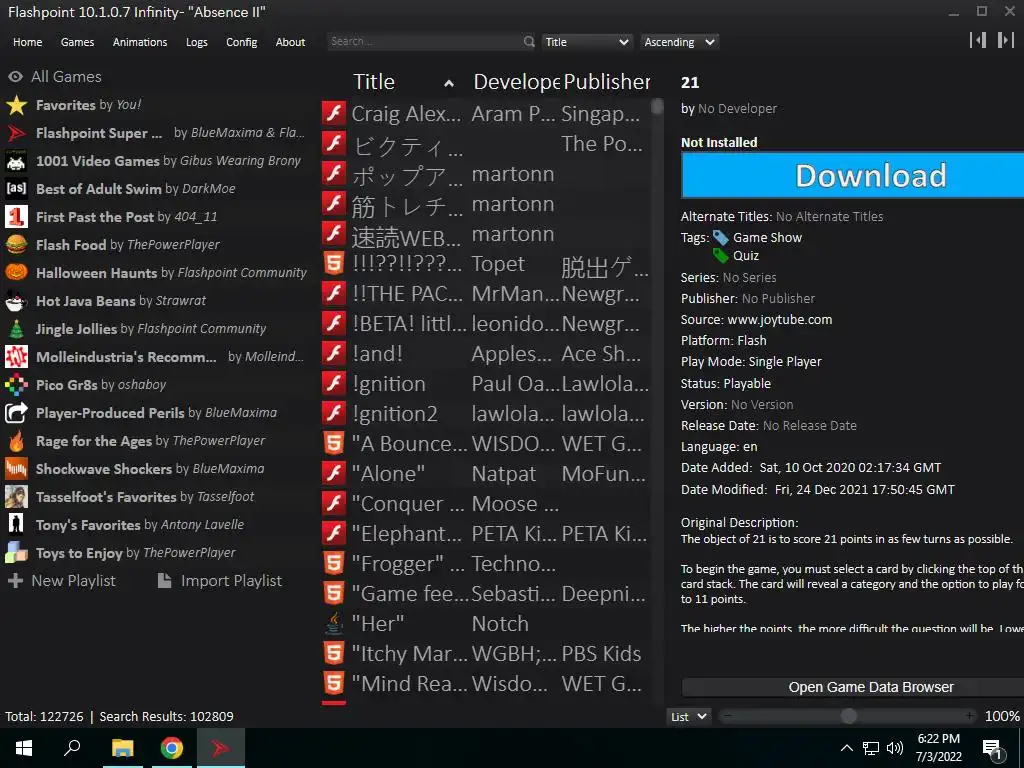Select the Craig Alex... game row
This screenshot has height=768, width=1024.
click(485, 113)
